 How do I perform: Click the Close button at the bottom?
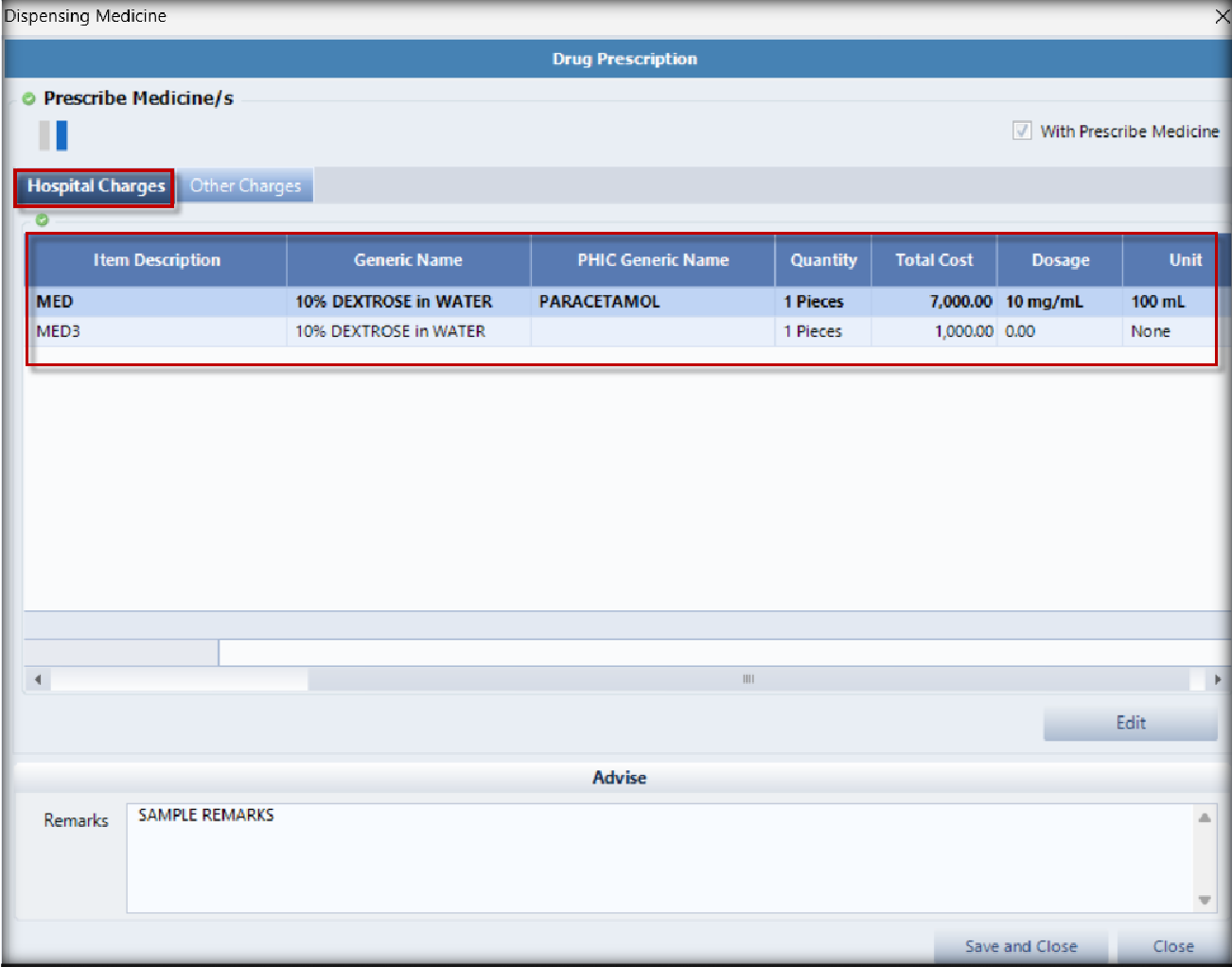coord(1172,946)
